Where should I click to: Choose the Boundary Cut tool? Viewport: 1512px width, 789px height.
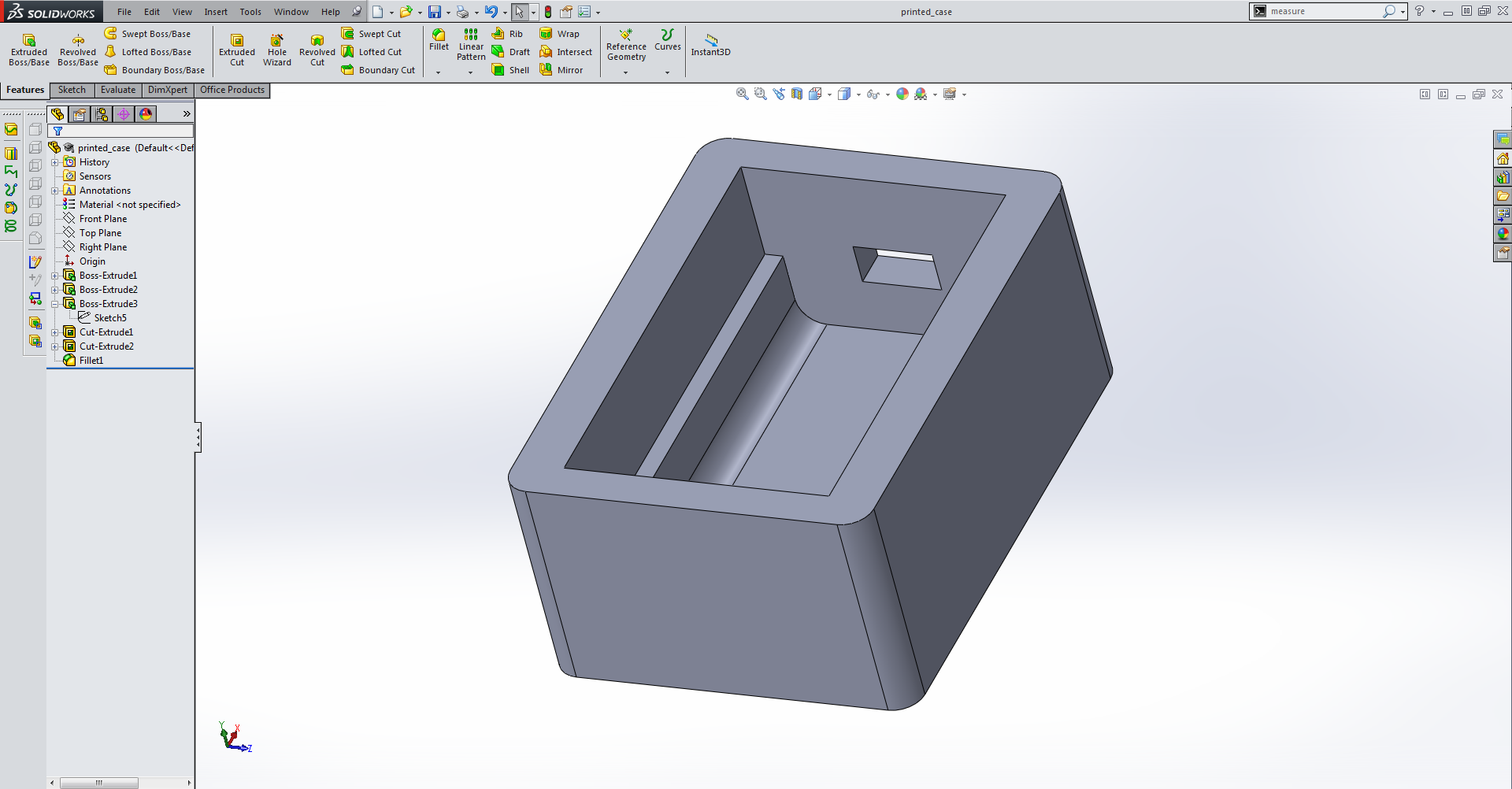pyautogui.click(x=378, y=70)
